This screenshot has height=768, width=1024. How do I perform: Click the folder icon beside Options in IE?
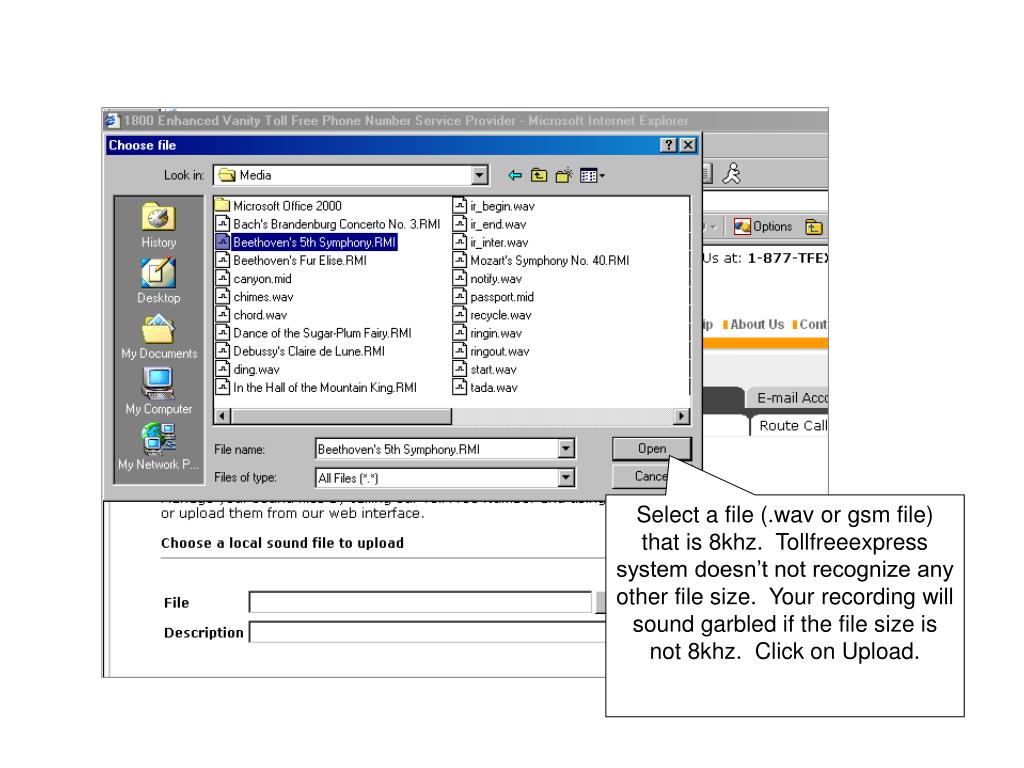tap(814, 227)
